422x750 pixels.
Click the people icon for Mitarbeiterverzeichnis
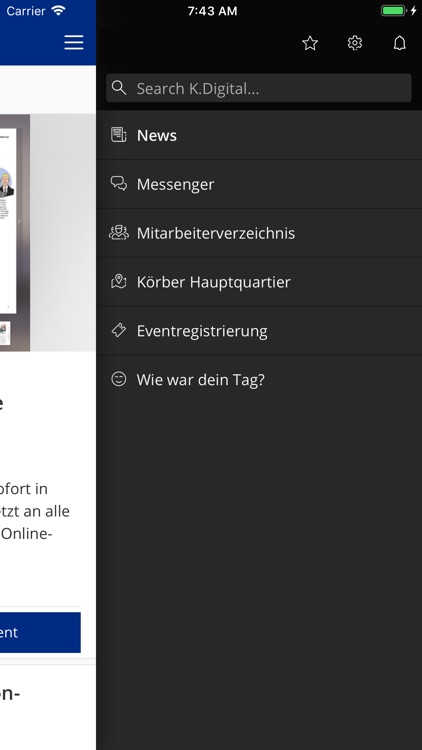point(119,233)
